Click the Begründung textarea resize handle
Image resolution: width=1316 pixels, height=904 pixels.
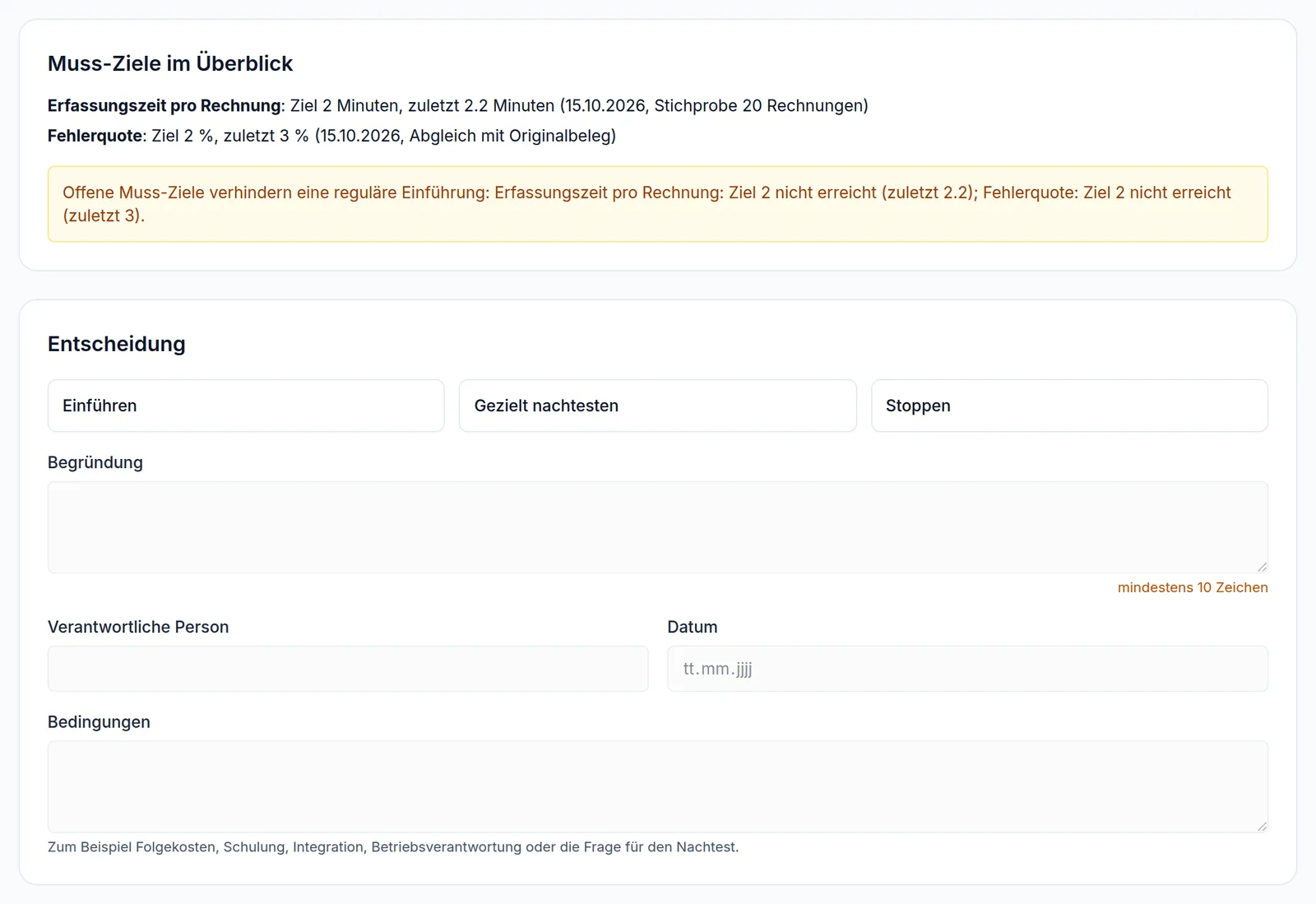1262,567
